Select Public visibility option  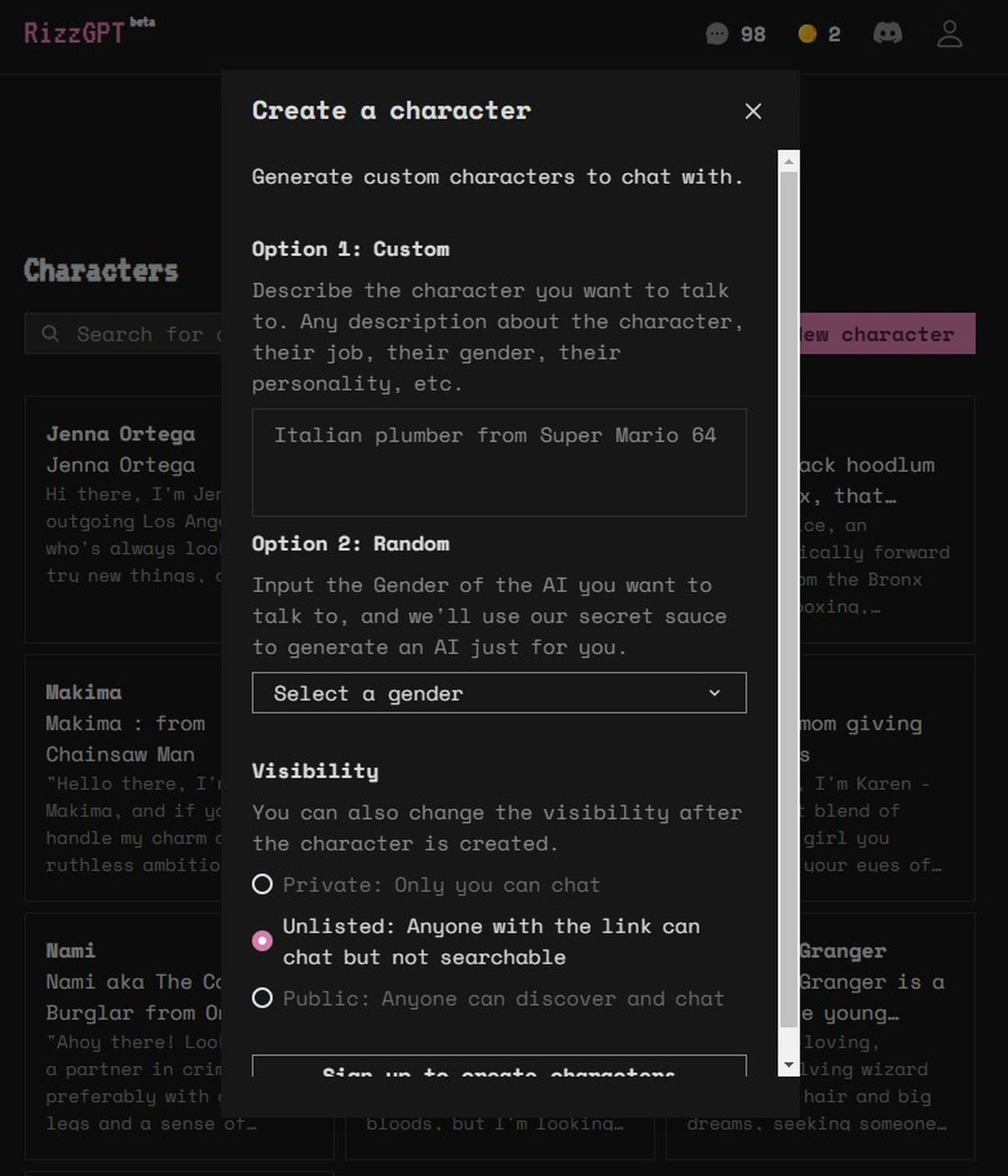coord(262,998)
